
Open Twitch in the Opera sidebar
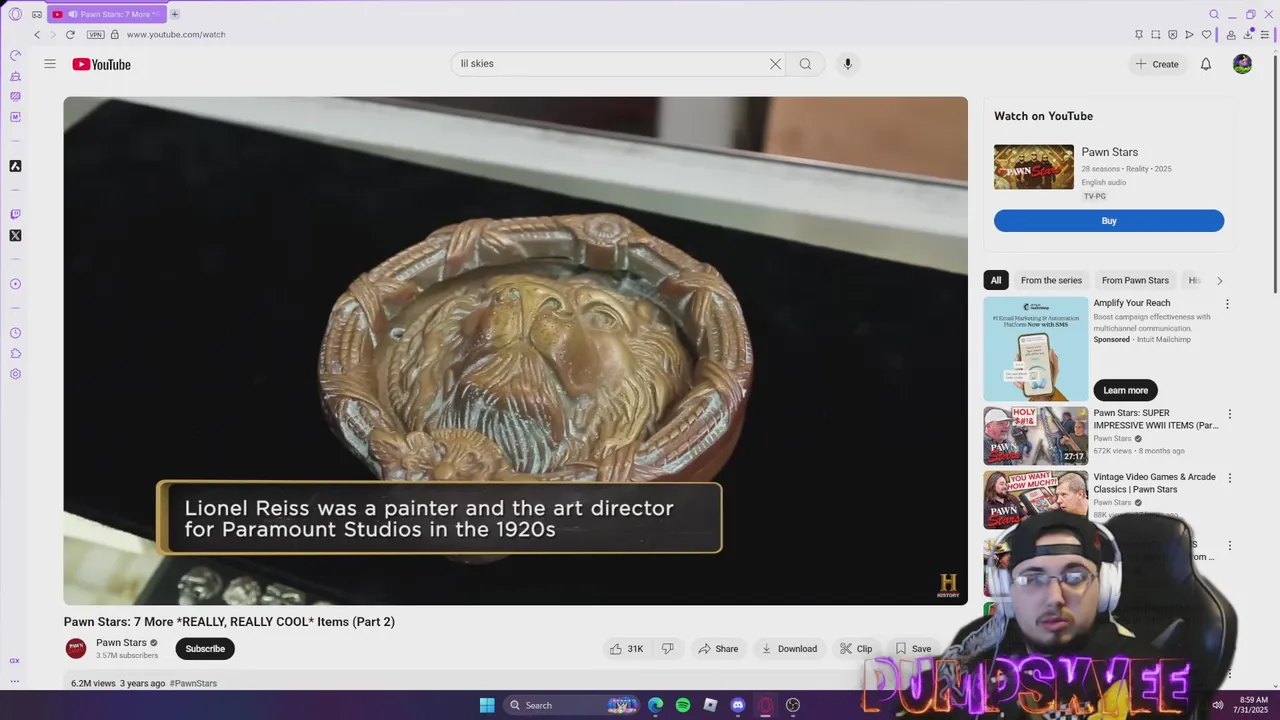(15, 214)
